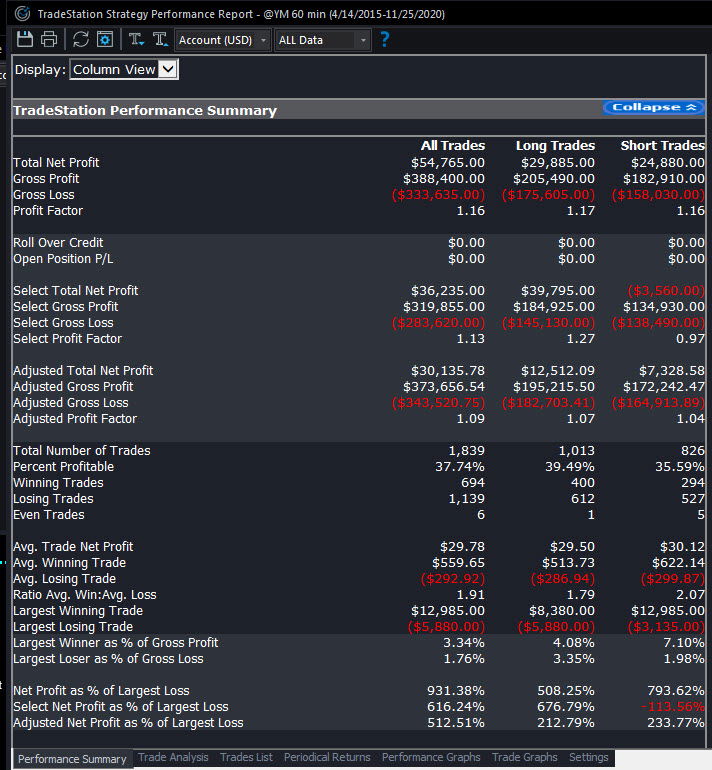Click the Ratio Avg. Win:Avg. Loss label
This screenshot has width=712, height=770.
coord(84,595)
